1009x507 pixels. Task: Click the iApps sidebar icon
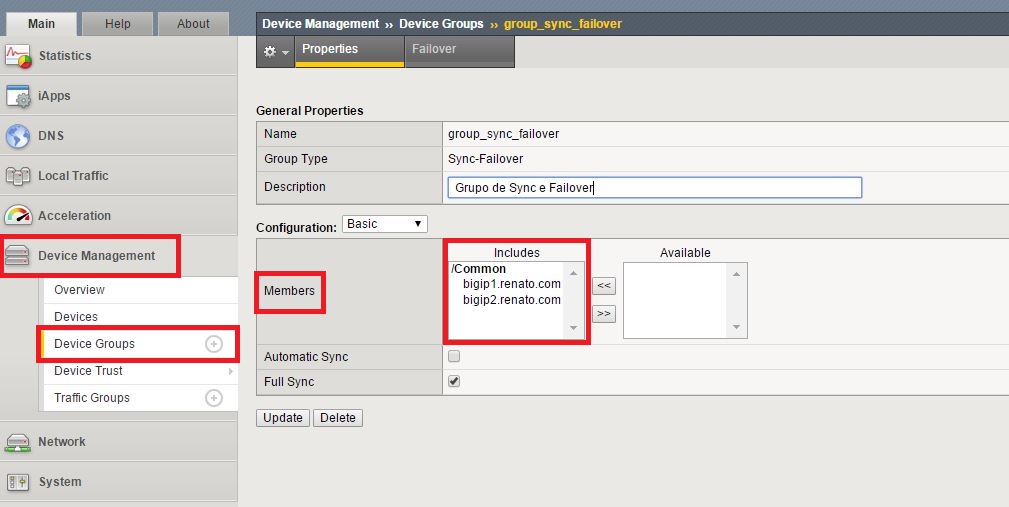pyautogui.click(x=19, y=96)
